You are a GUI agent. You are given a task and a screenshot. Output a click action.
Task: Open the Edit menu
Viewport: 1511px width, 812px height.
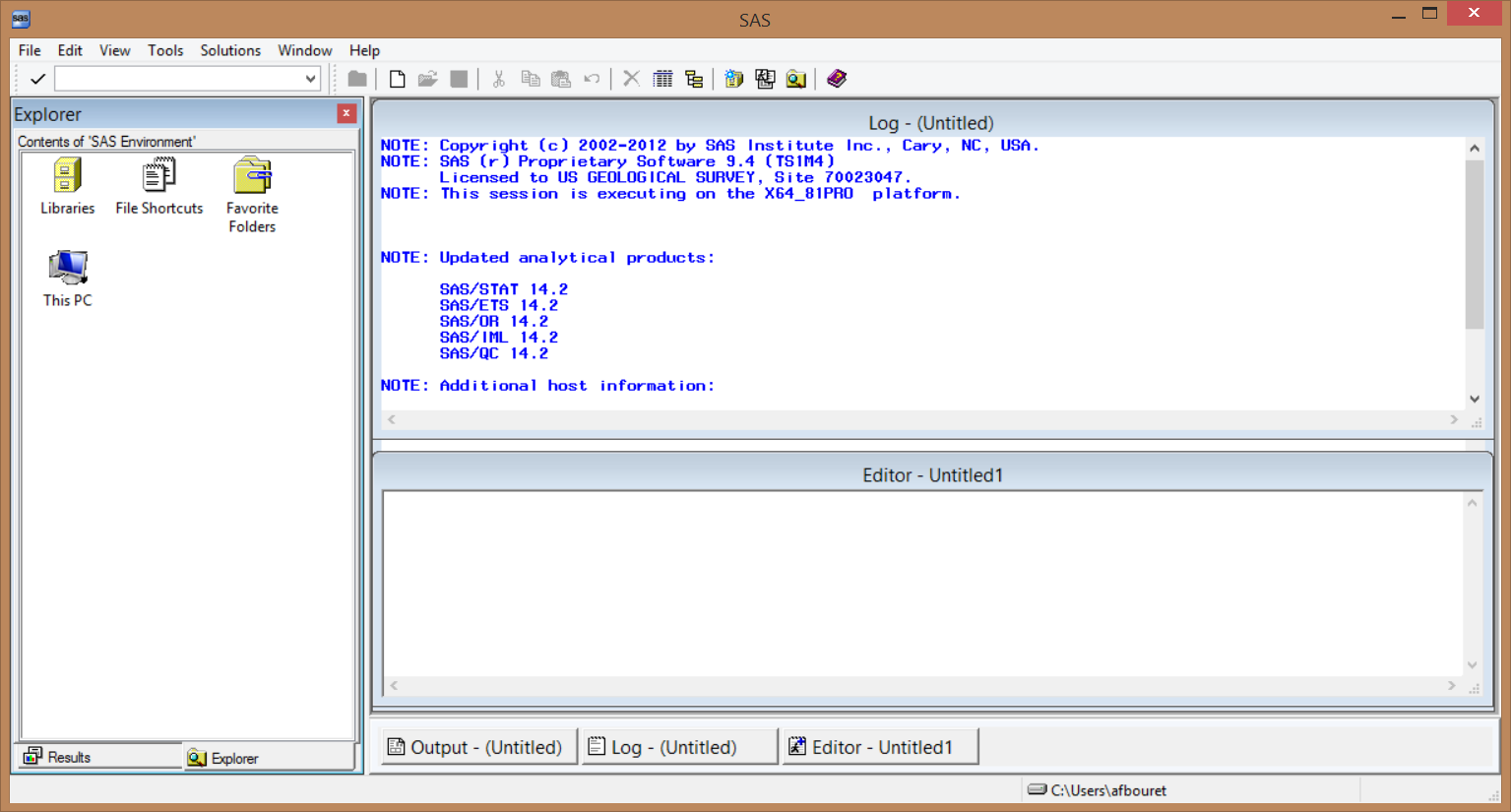(70, 50)
